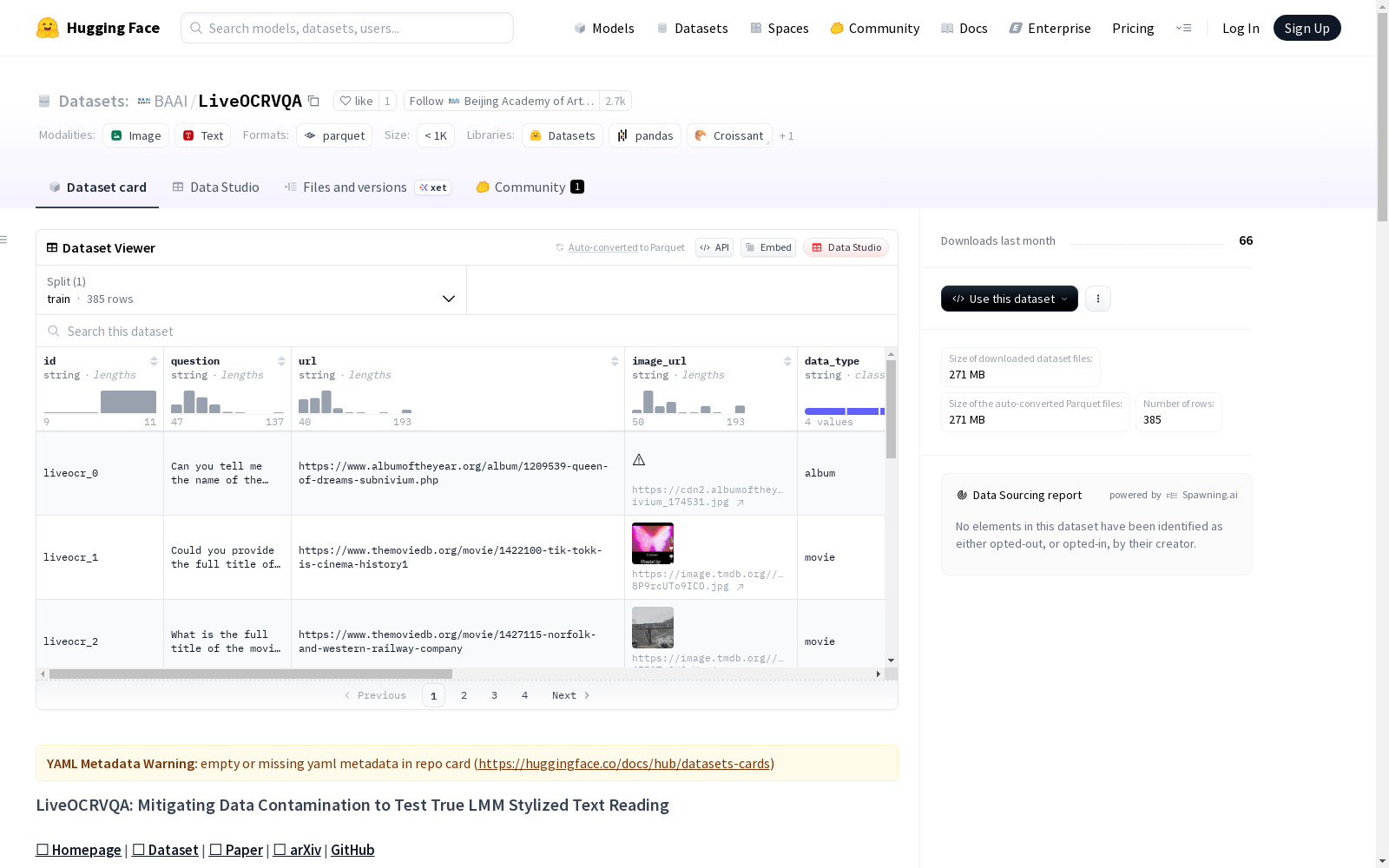Open Data Studio button in viewer header
This screenshot has height=868, width=1389.
pyautogui.click(x=846, y=247)
